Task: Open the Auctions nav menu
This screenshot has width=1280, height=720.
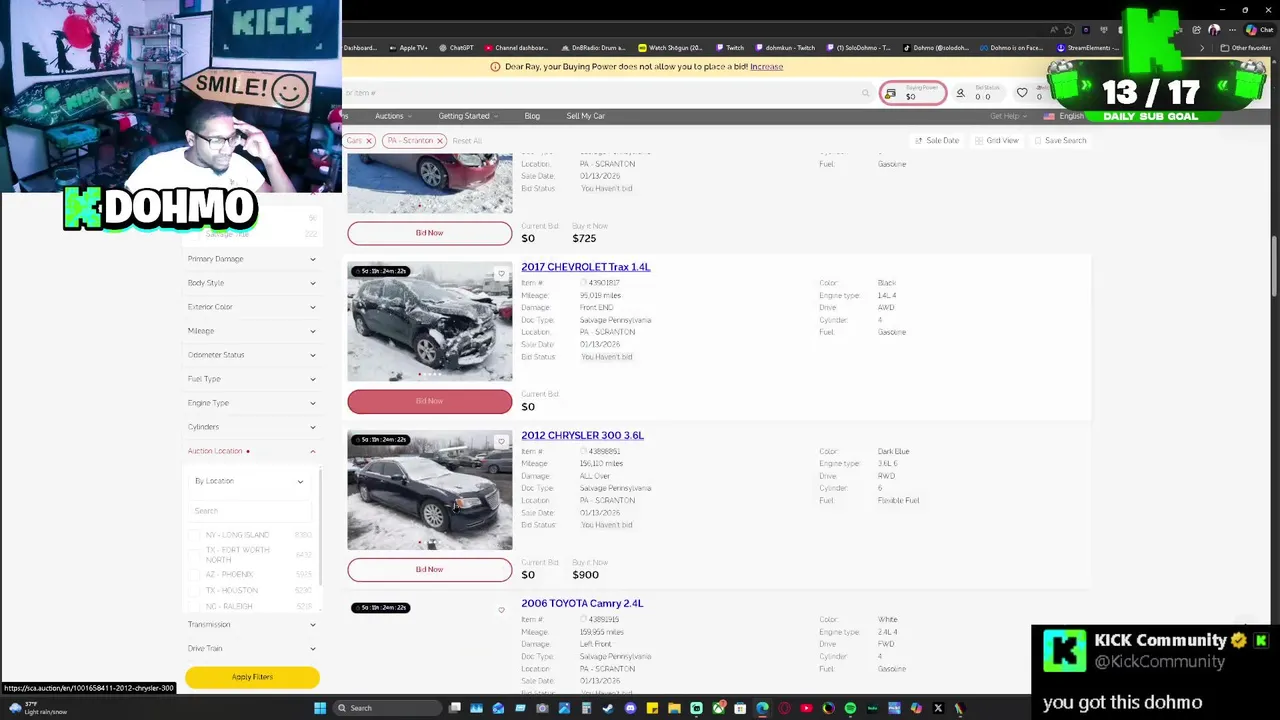Action: [393, 116]
